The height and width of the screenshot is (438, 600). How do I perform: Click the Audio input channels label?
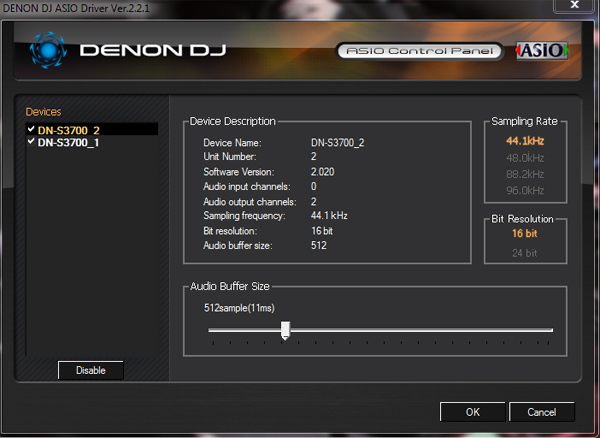pyautogui.click(x=247, y=186)
